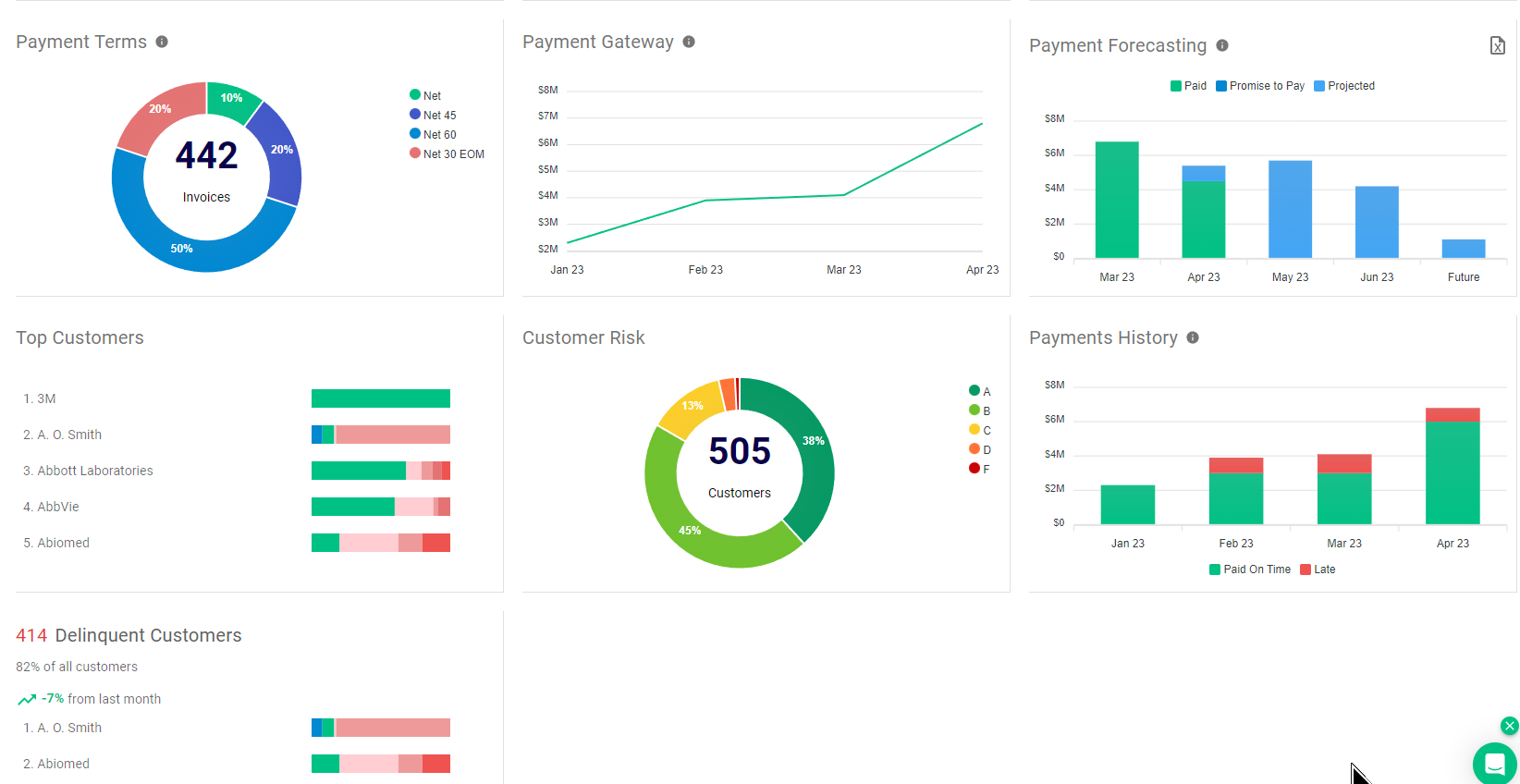Dismiss the chat widget with X

click(1509, 726)
